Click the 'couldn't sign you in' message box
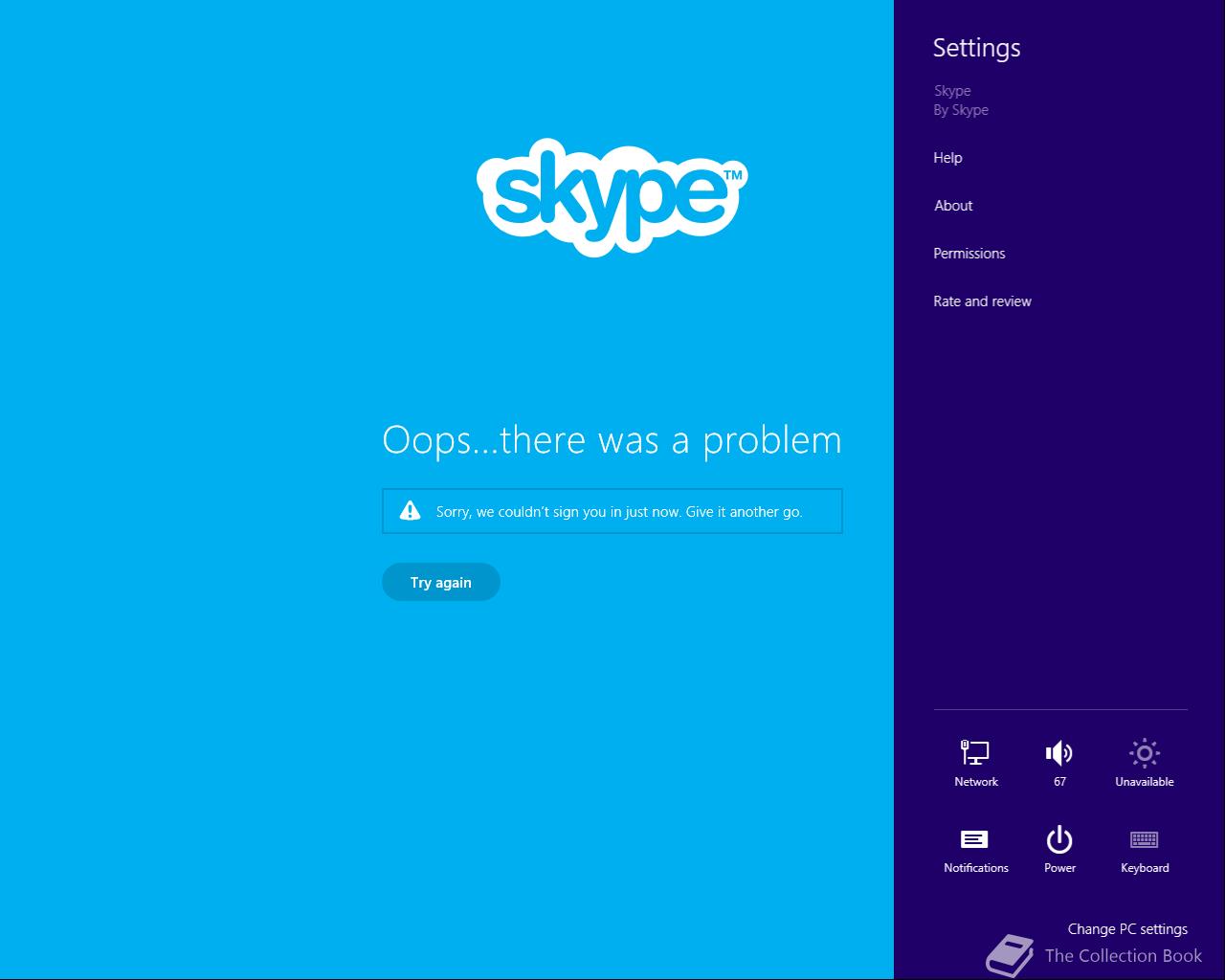 (x=612, y=511)
